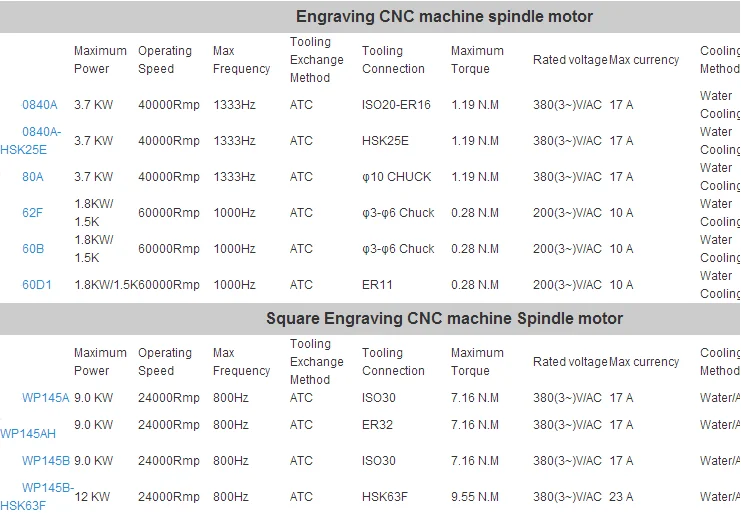Select the ISO20-ER16 tooling connection cell
This screenshot has width=741, height=515.
[396, 105]
